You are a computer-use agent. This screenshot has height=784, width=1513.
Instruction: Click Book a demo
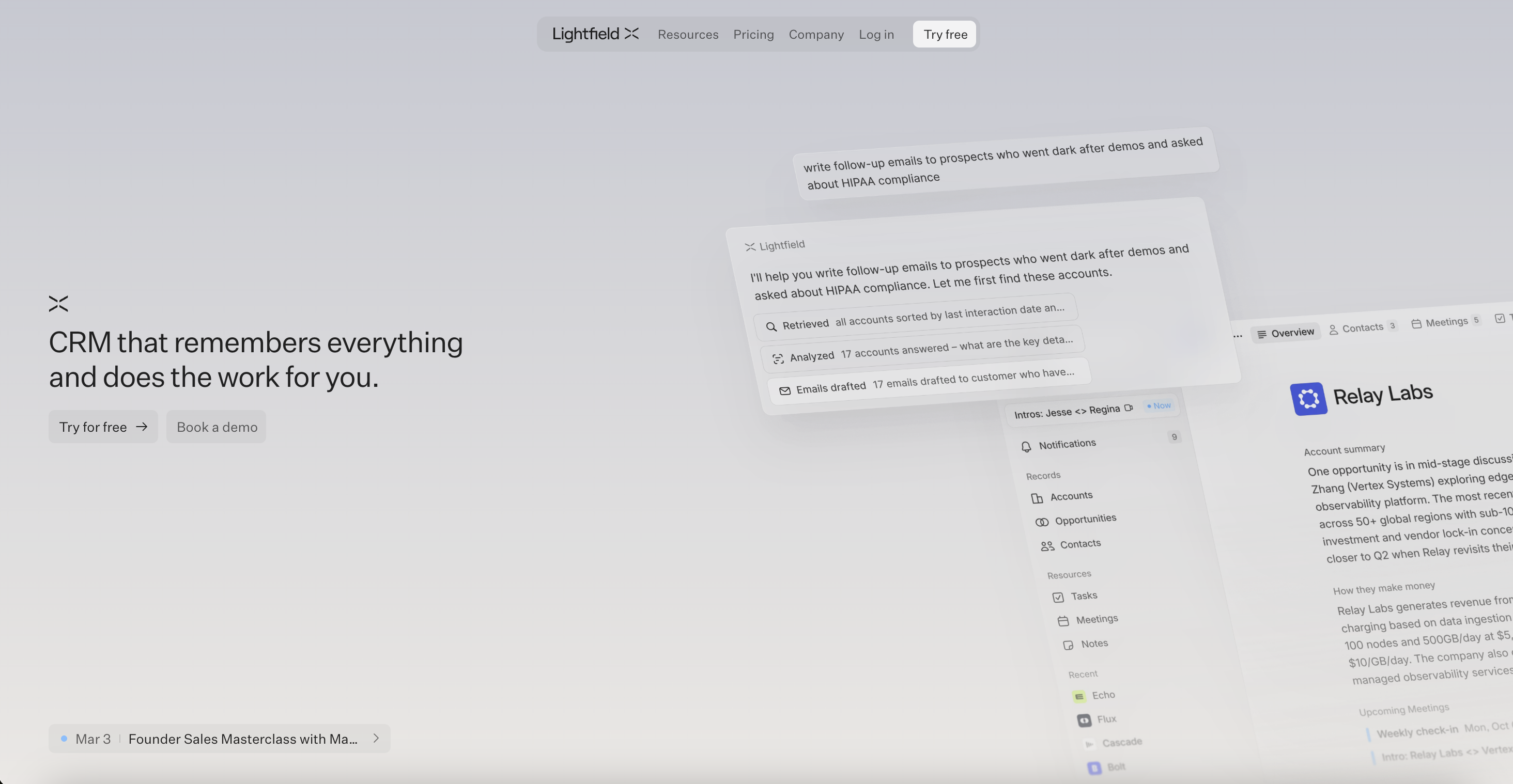(x=217, y=427)
